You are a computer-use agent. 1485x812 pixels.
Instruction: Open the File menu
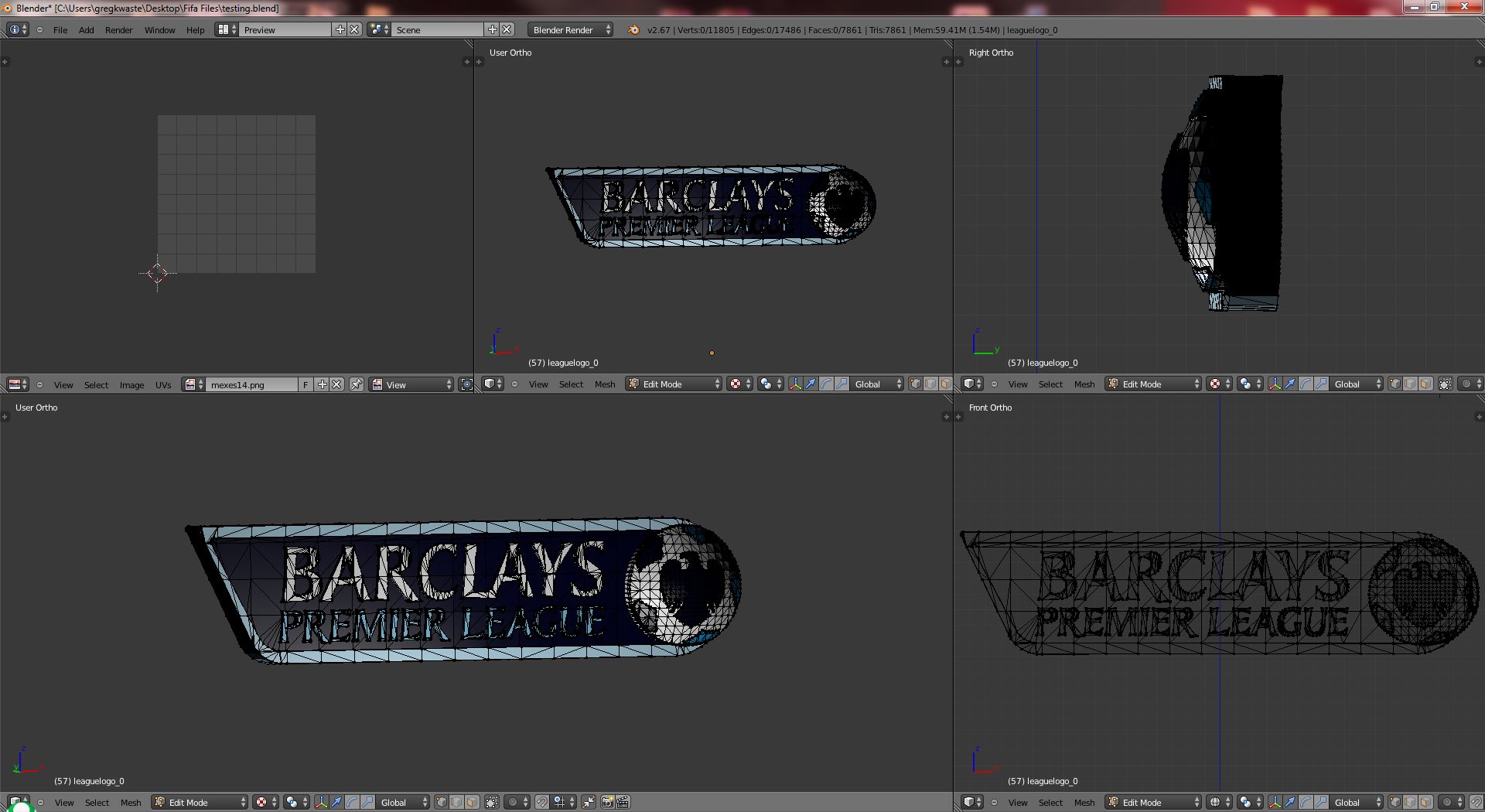click(60, 29)
